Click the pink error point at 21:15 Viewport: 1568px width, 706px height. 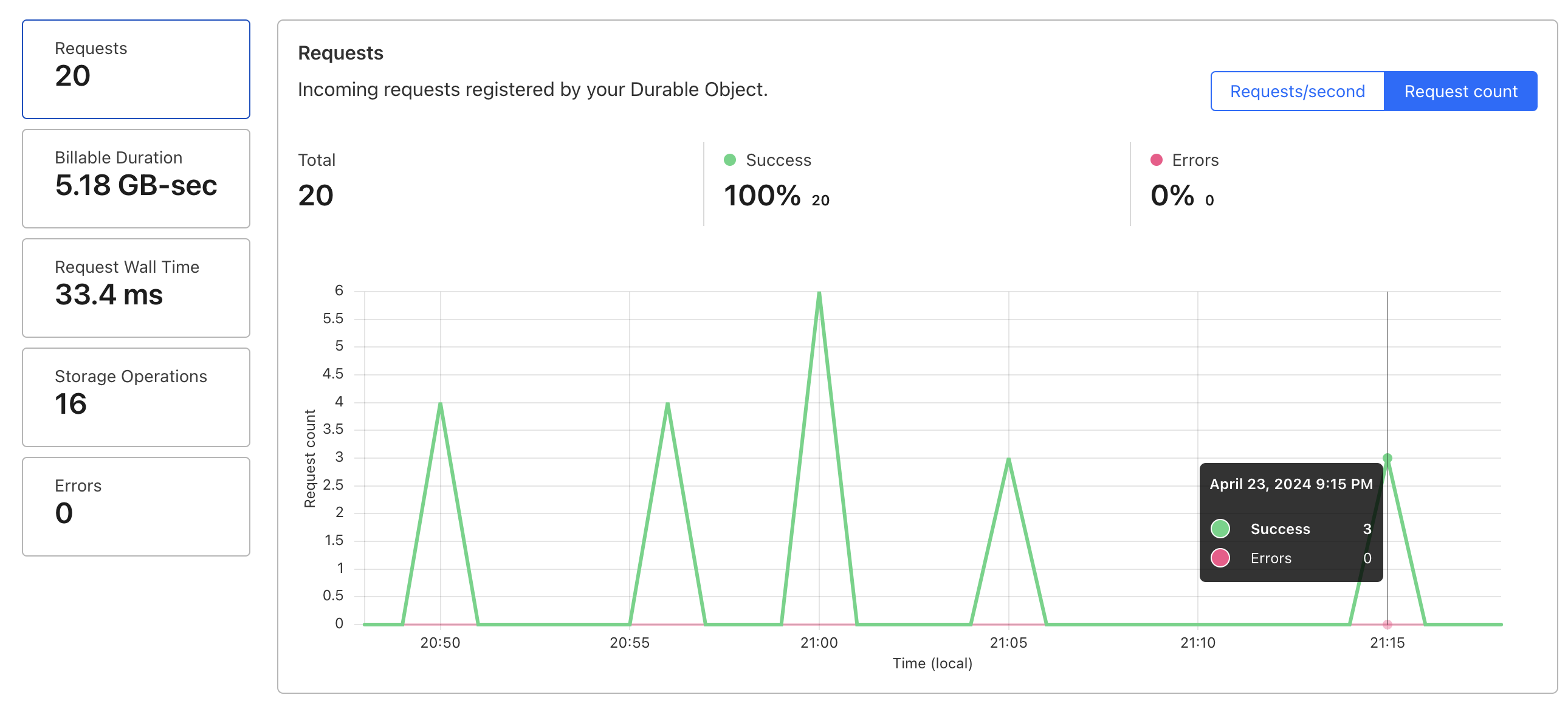[x=1387, y=624]
